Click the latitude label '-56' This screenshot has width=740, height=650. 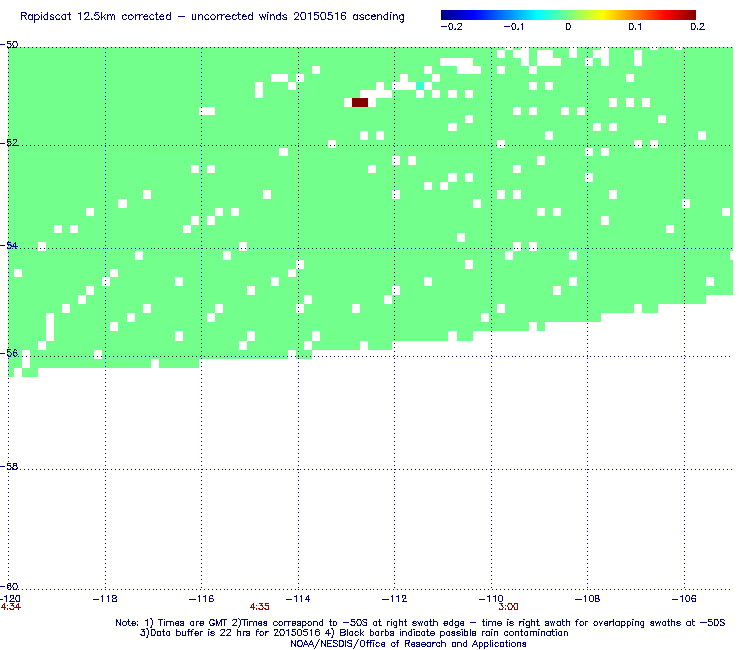pos(9,353)
